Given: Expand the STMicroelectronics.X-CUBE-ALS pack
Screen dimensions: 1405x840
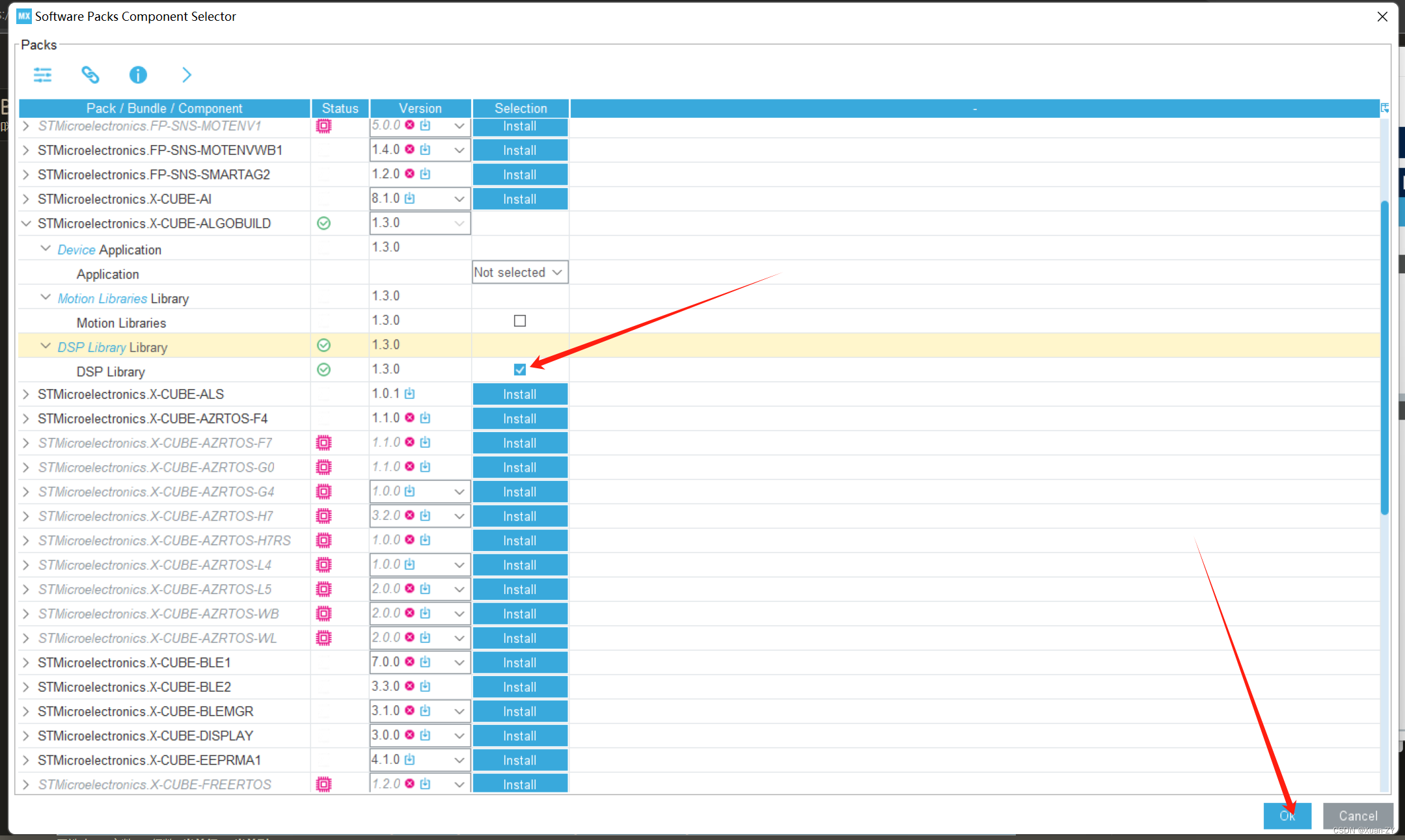Looking at the screenshot, I should (x=26, y=394).
